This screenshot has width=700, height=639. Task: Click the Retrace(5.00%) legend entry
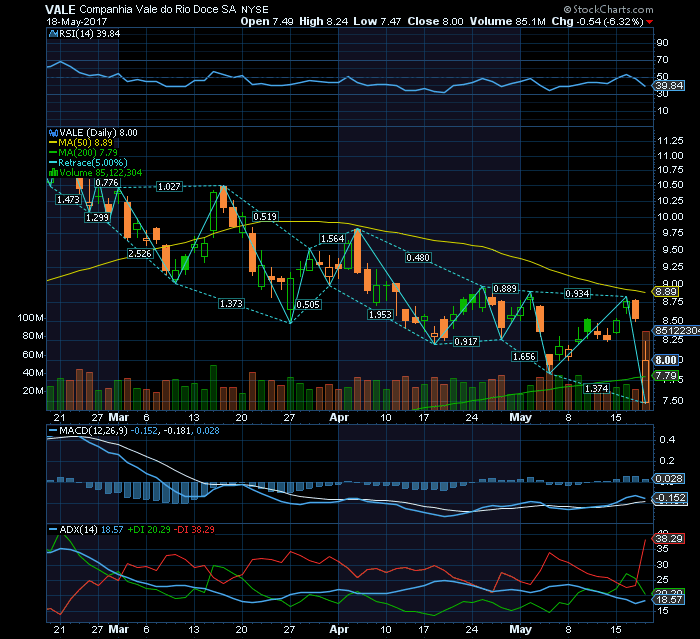coord(88,163)
